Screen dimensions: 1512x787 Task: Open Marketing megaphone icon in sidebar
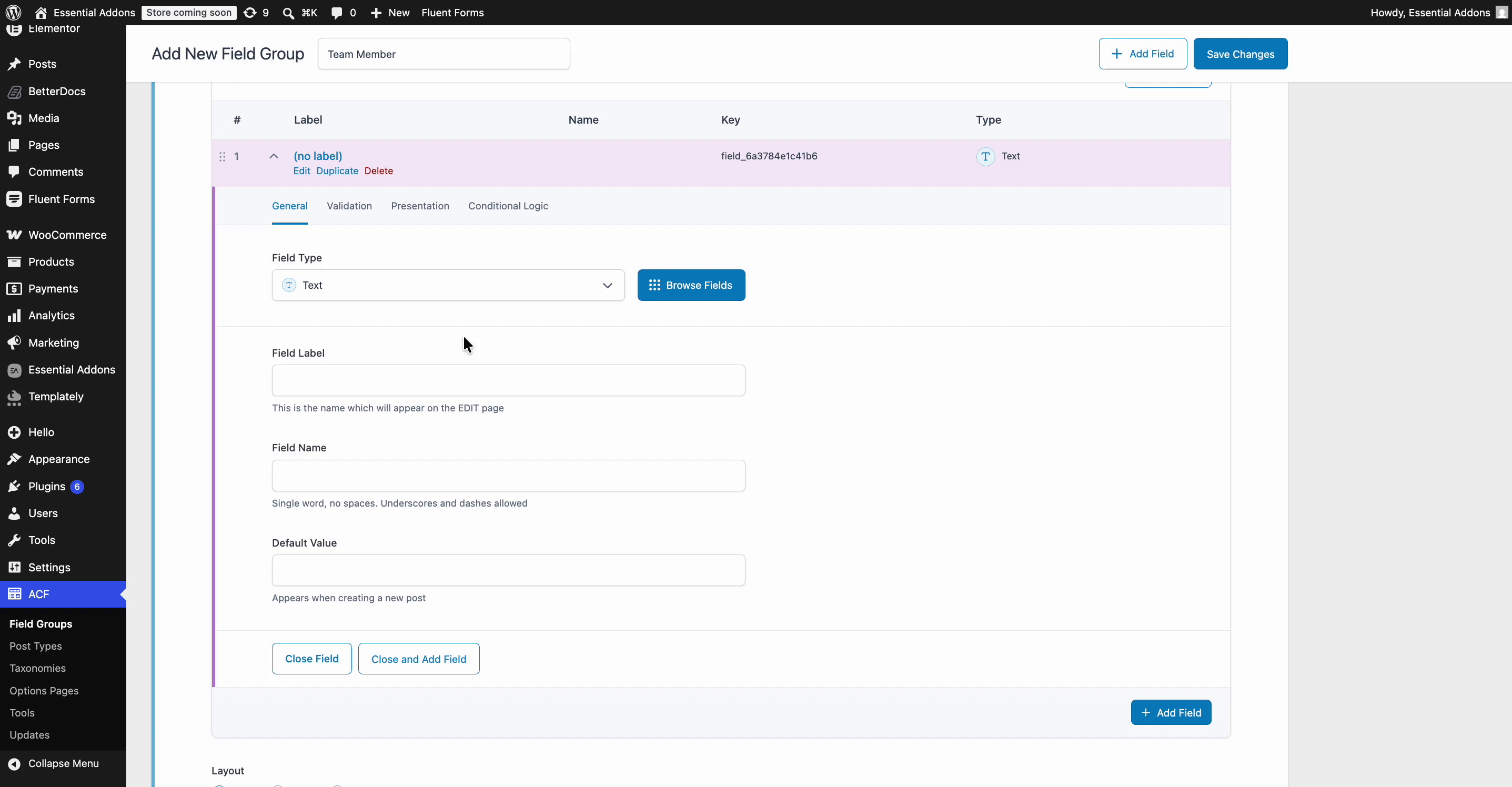(x=14, y=343)
